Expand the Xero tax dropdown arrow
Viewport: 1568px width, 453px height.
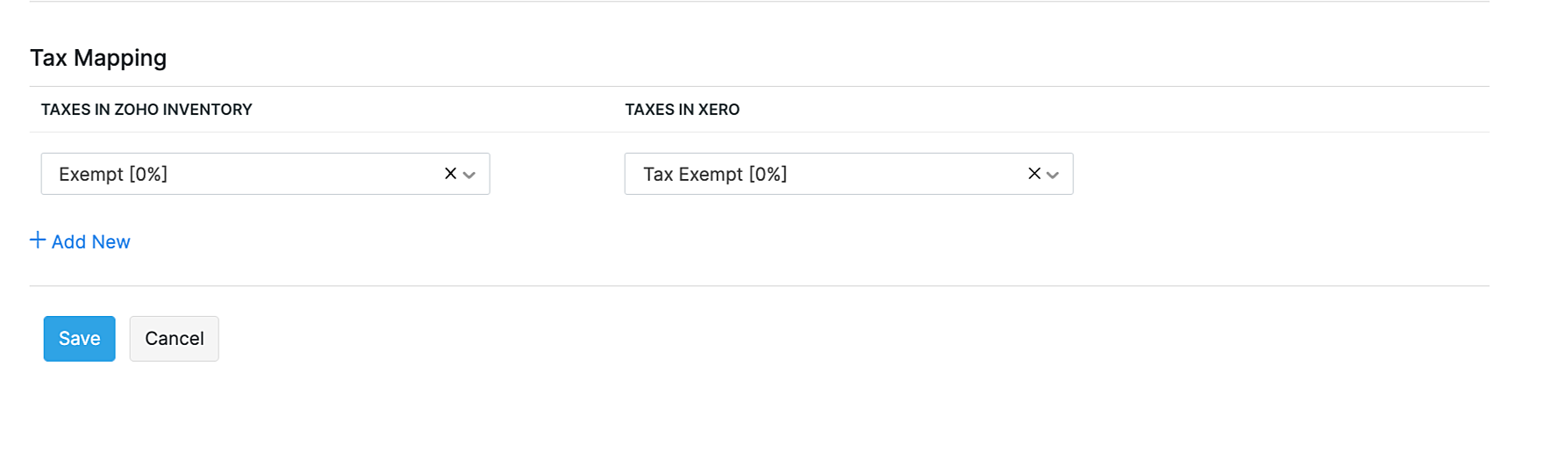(1053, 175)
